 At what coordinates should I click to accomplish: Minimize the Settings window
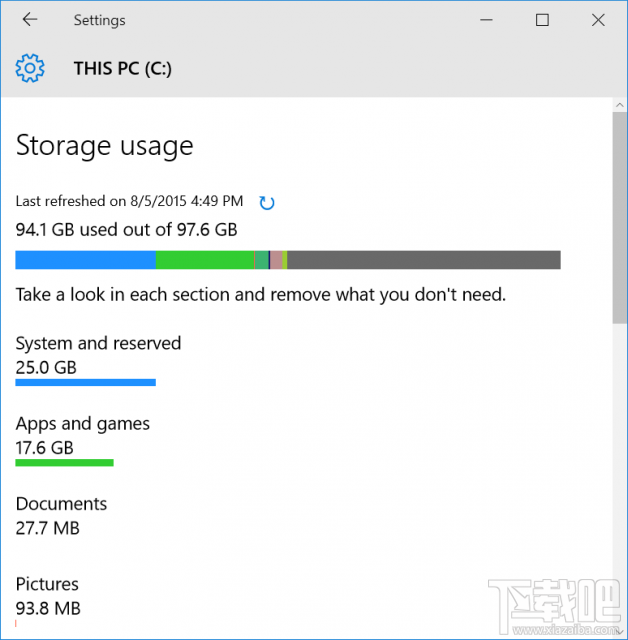pyautogui.click(x=487, y=20)
